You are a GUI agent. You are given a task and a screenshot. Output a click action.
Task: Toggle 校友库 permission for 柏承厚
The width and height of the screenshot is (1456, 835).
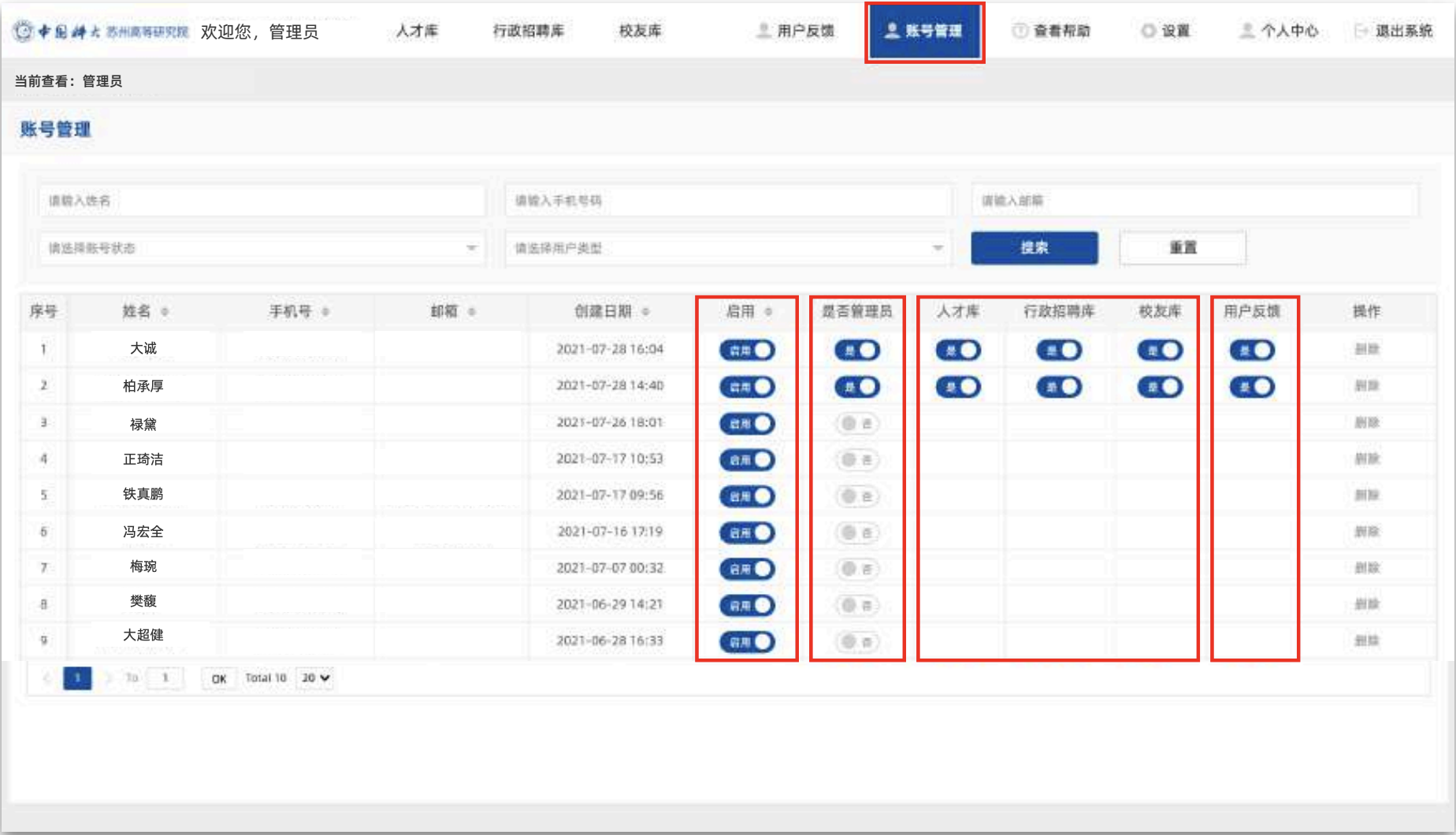[1160, 387]
